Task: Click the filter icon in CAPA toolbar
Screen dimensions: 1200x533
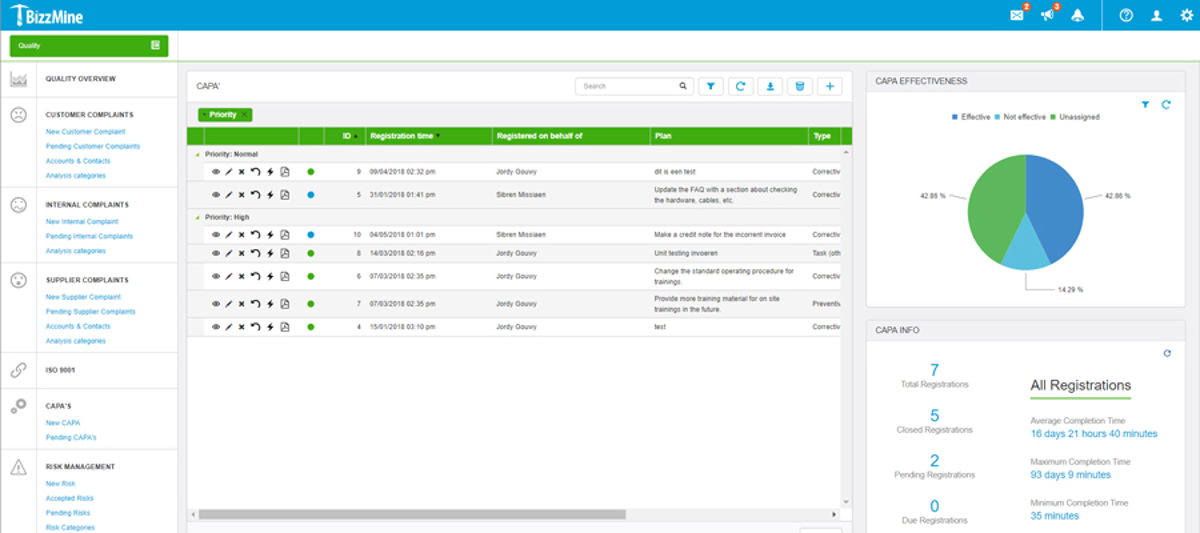Action: tap(710, 87)
